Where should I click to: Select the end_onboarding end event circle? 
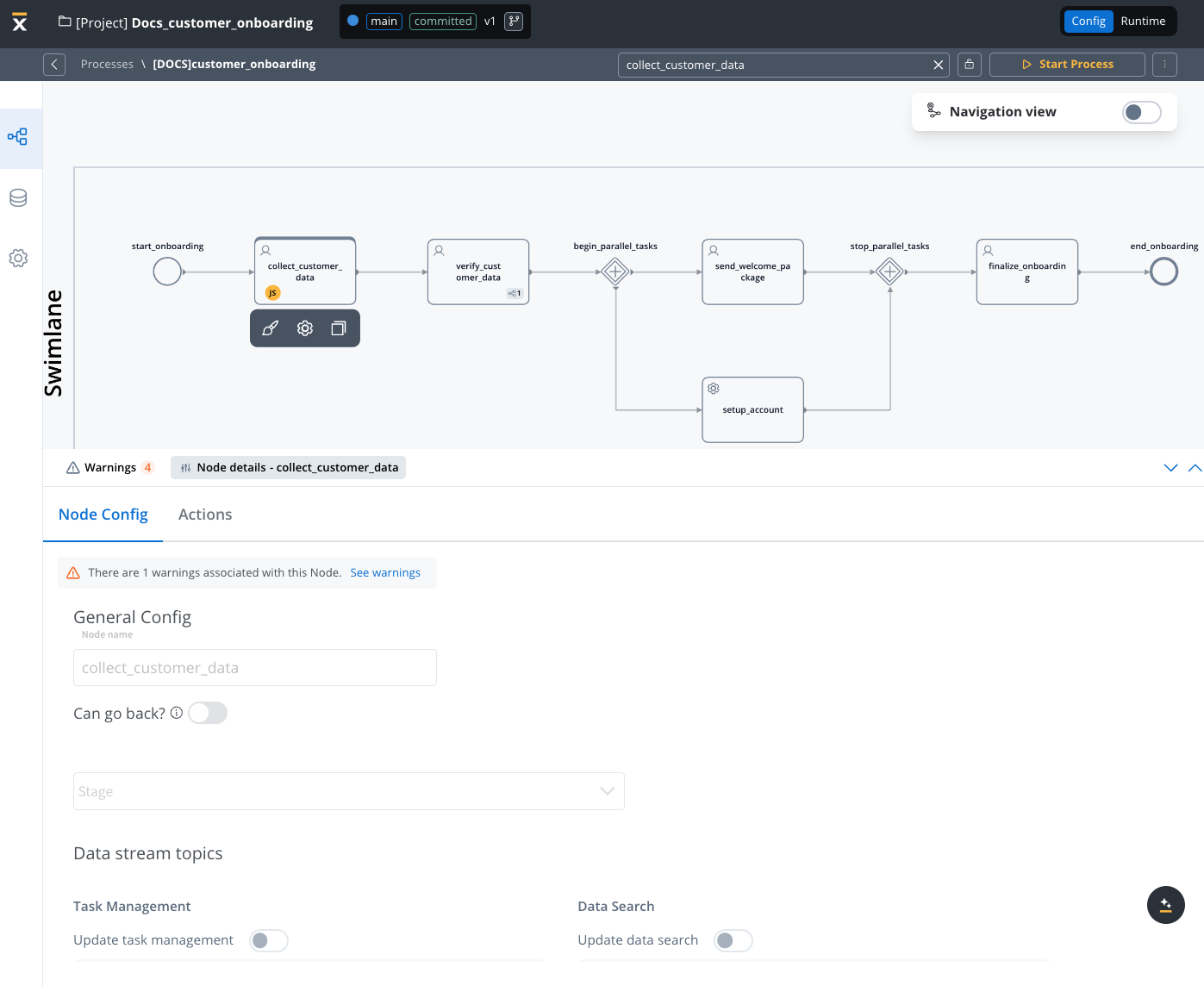(x=1164, y=272)
